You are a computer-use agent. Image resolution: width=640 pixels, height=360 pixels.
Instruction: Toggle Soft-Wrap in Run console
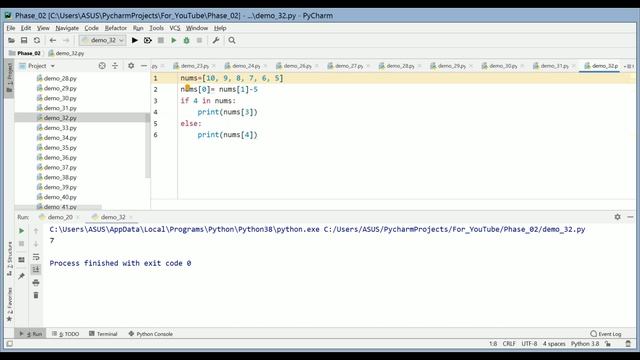coord(36,257)
